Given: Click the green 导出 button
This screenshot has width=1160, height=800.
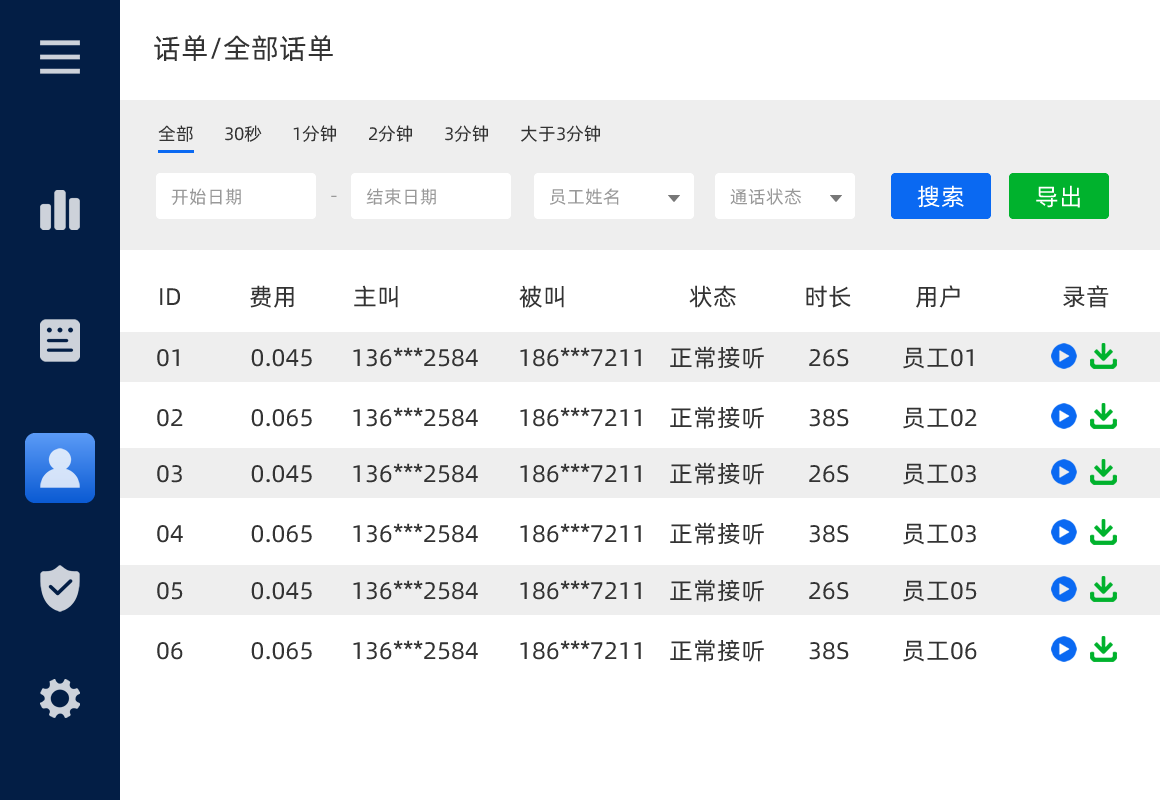Looking at the screenshot, I should tap(1059, 196).
